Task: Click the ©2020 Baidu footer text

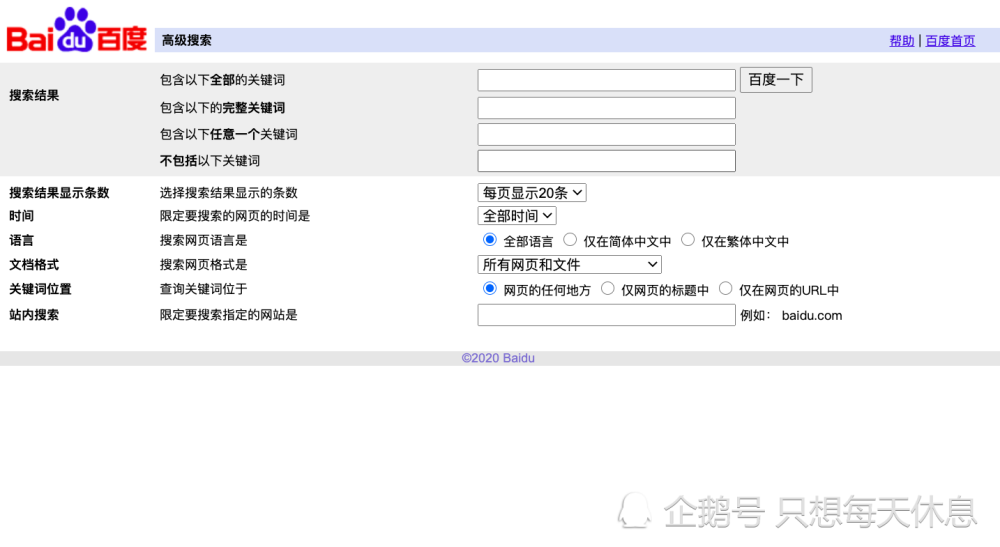Action: coord(498,358)
